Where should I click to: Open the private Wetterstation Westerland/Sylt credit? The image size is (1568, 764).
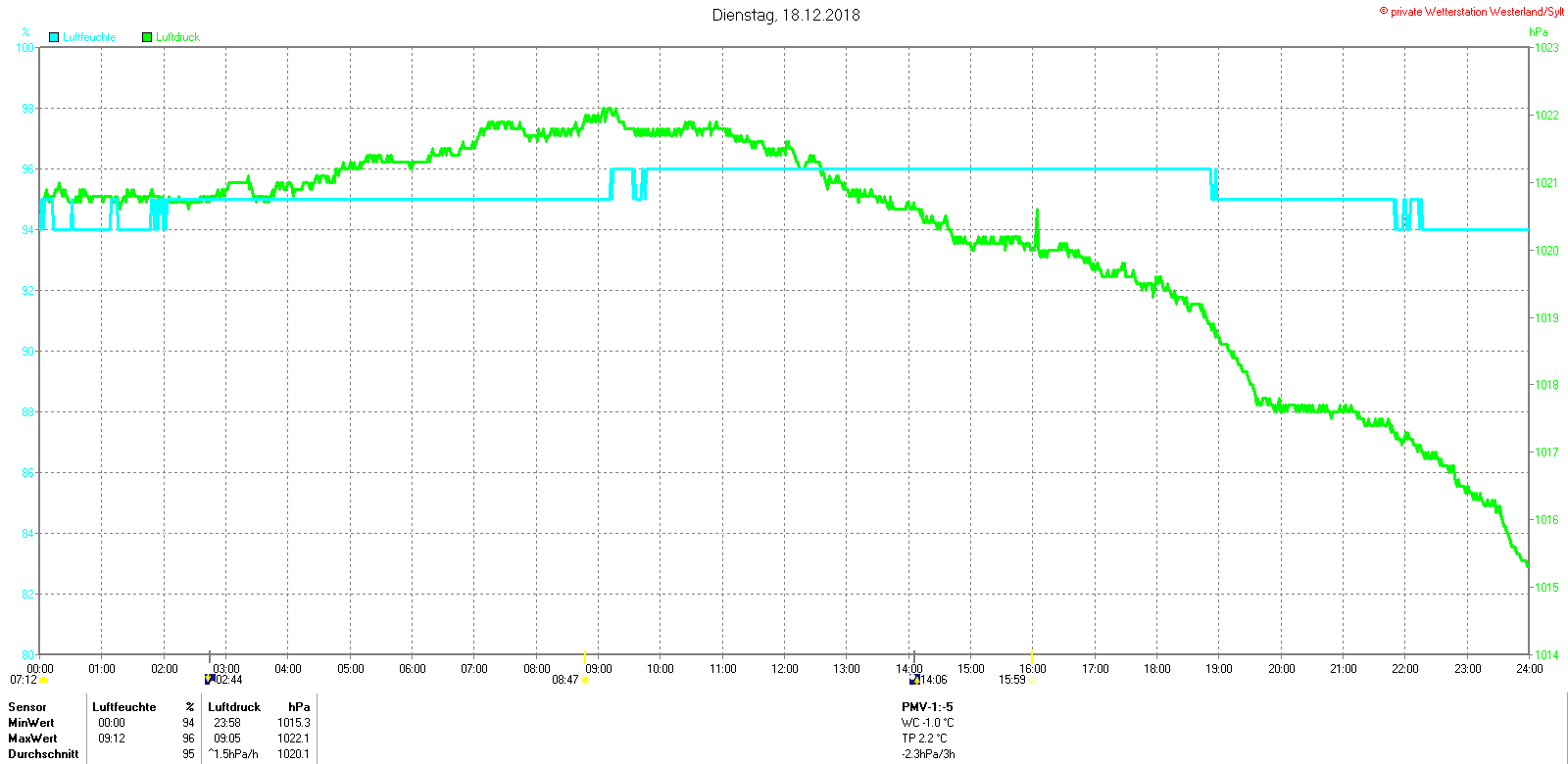point(1472,12)
